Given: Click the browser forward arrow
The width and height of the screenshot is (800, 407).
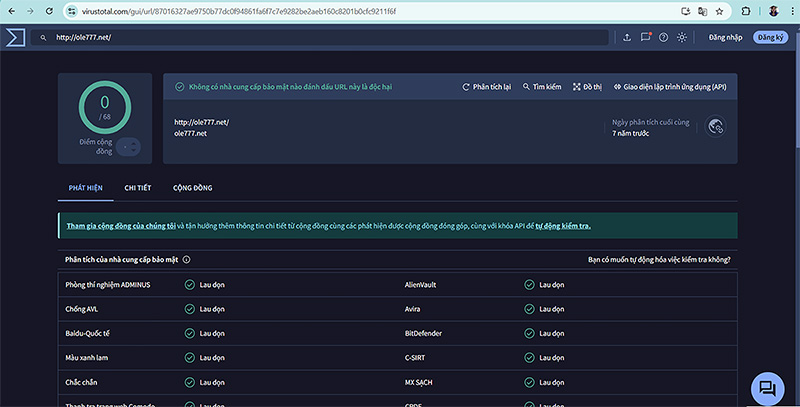Looking at the screenshot, I should [x=31, y=11].
